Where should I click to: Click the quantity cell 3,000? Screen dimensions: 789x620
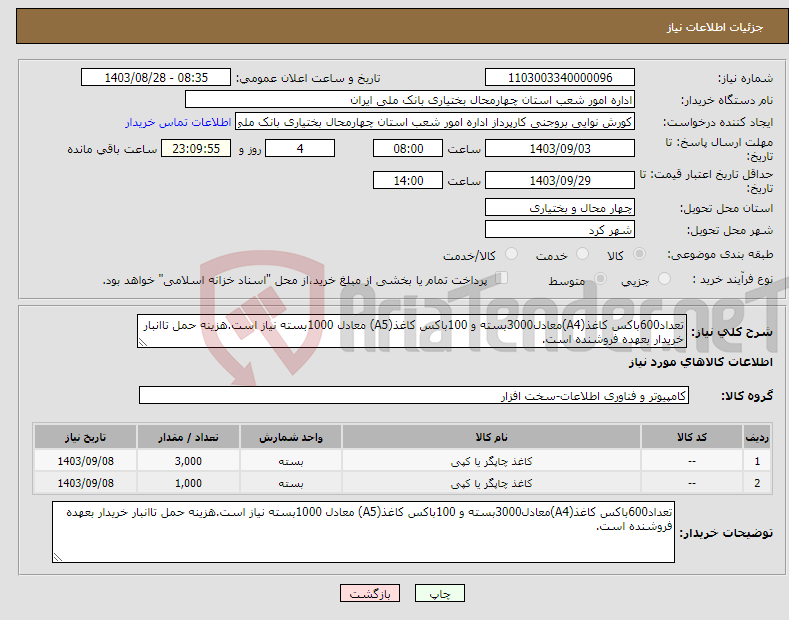coord(188,461)
